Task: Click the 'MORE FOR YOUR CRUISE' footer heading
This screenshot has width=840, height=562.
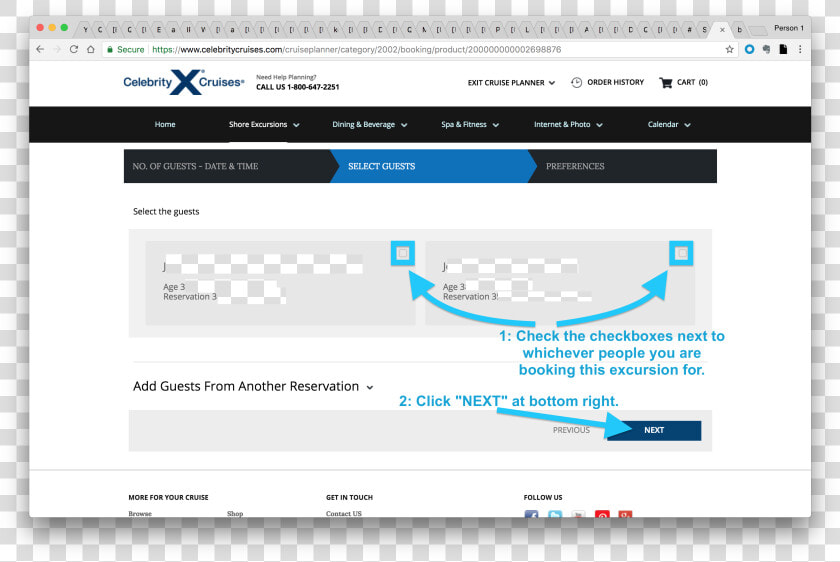Action: 168,497
